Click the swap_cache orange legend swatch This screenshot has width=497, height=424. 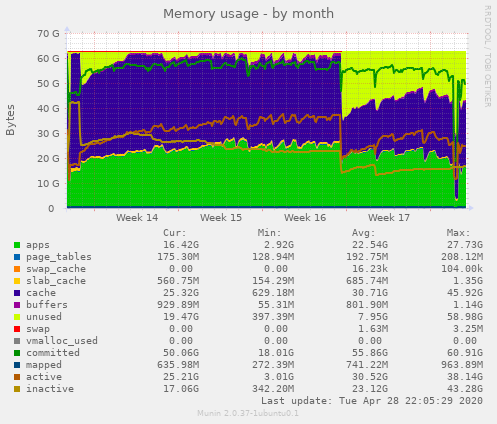coord(17,269)
